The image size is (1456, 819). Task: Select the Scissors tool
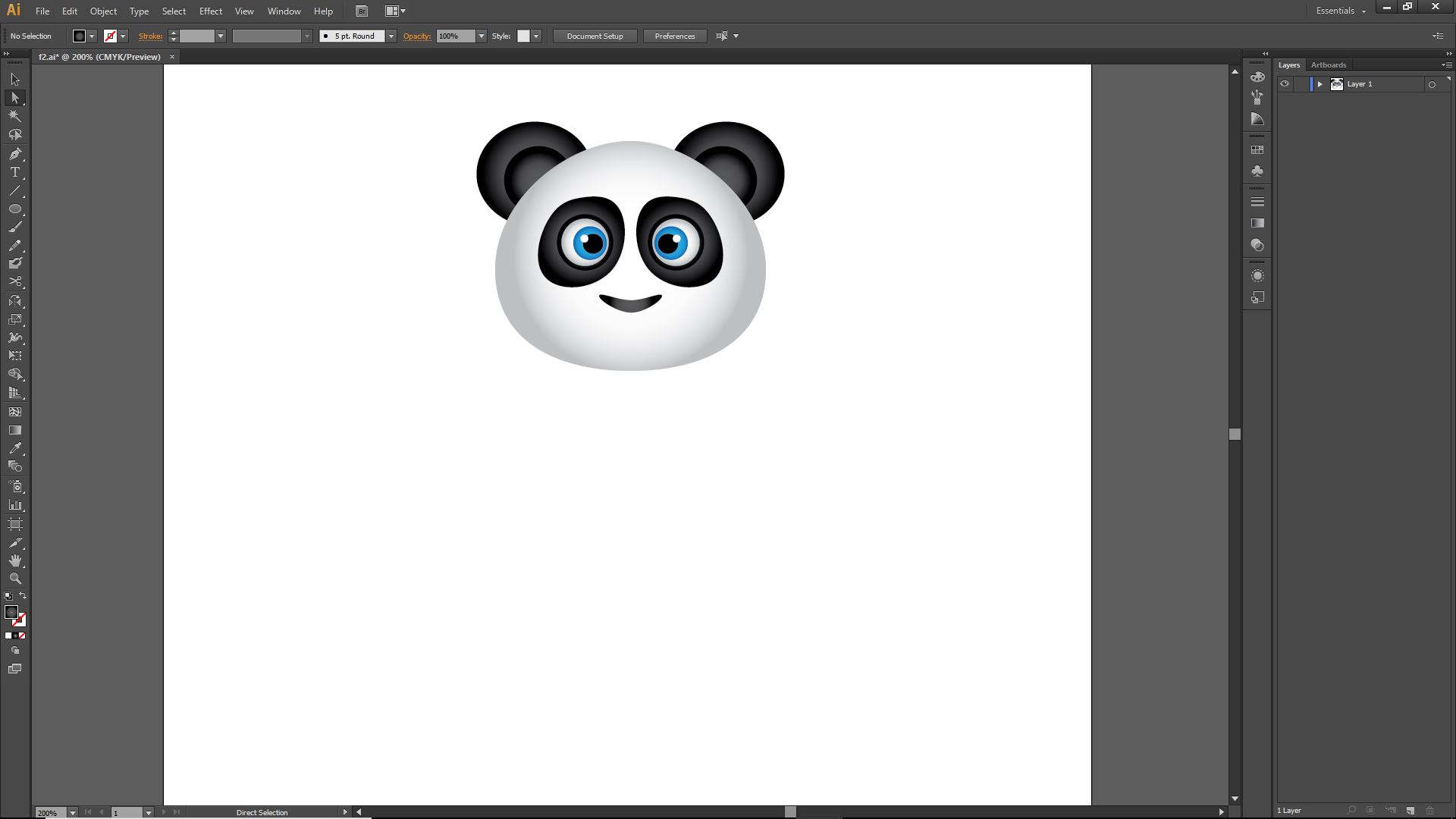click(x=14, y=281)
